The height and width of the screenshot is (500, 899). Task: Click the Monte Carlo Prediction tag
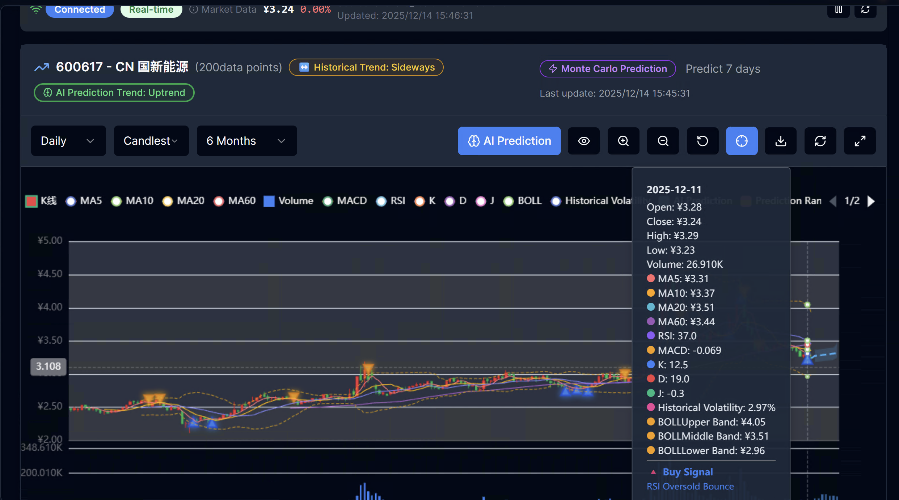point(608,69)
